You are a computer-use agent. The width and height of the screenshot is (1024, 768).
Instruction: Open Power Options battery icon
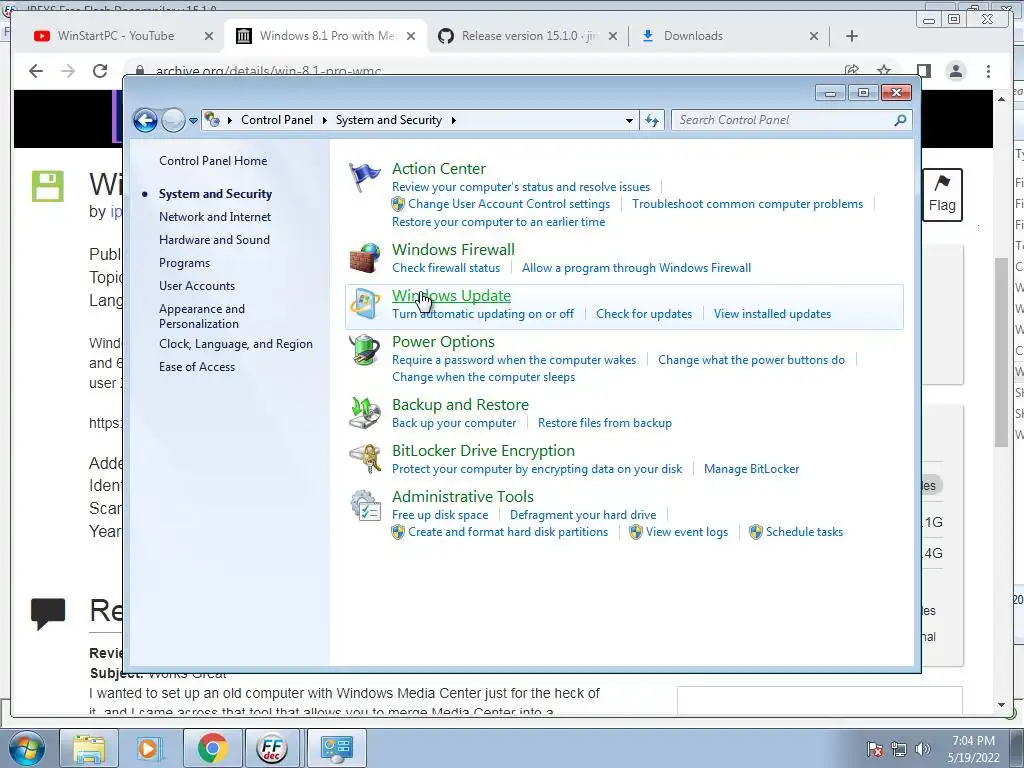[364, 350]
